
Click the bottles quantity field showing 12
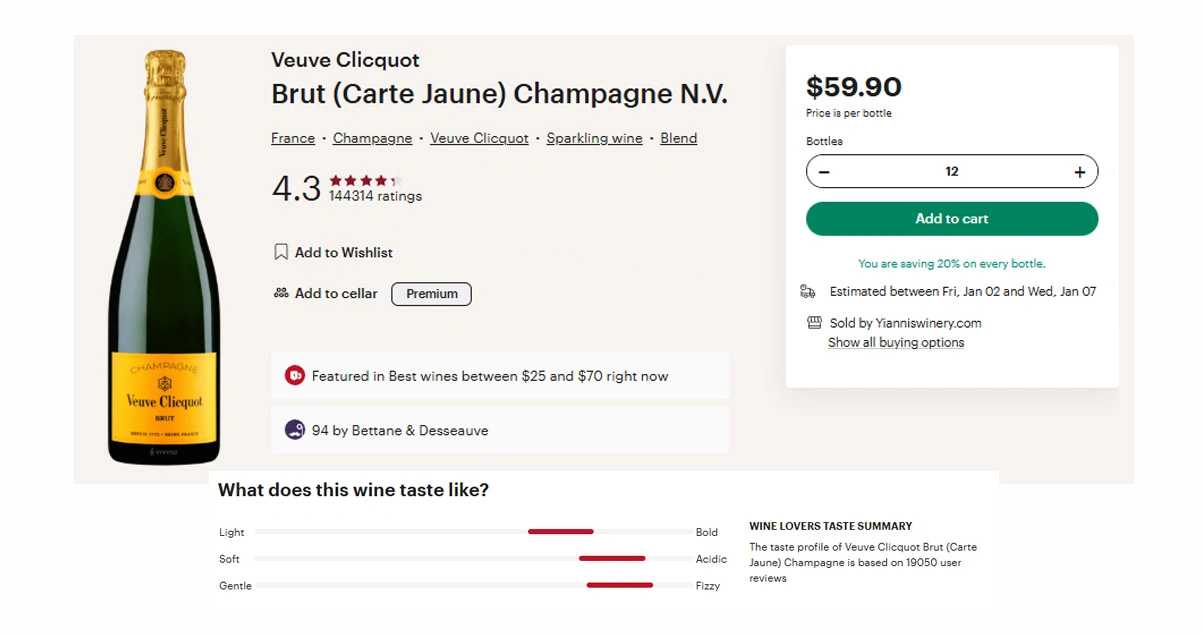click(x=951, y=172)
